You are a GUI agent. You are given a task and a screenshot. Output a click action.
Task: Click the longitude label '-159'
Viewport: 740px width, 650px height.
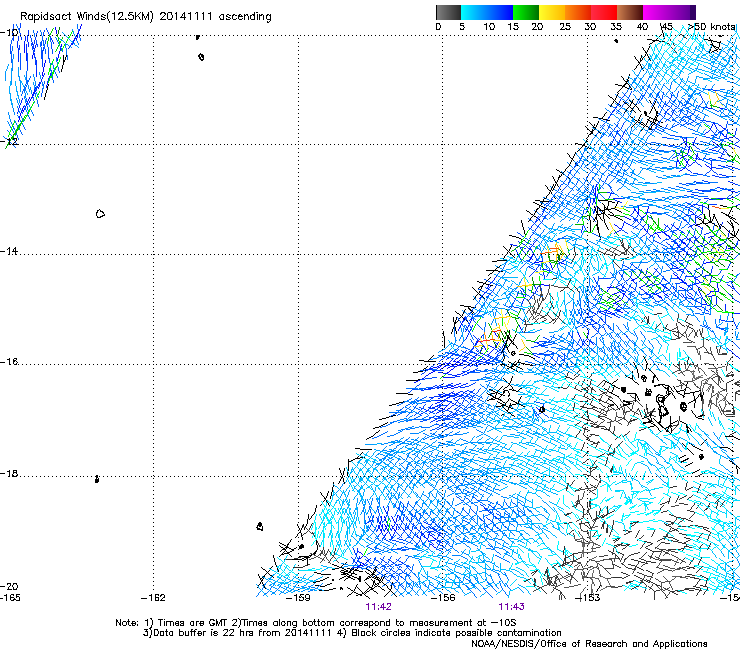(298, 598)
